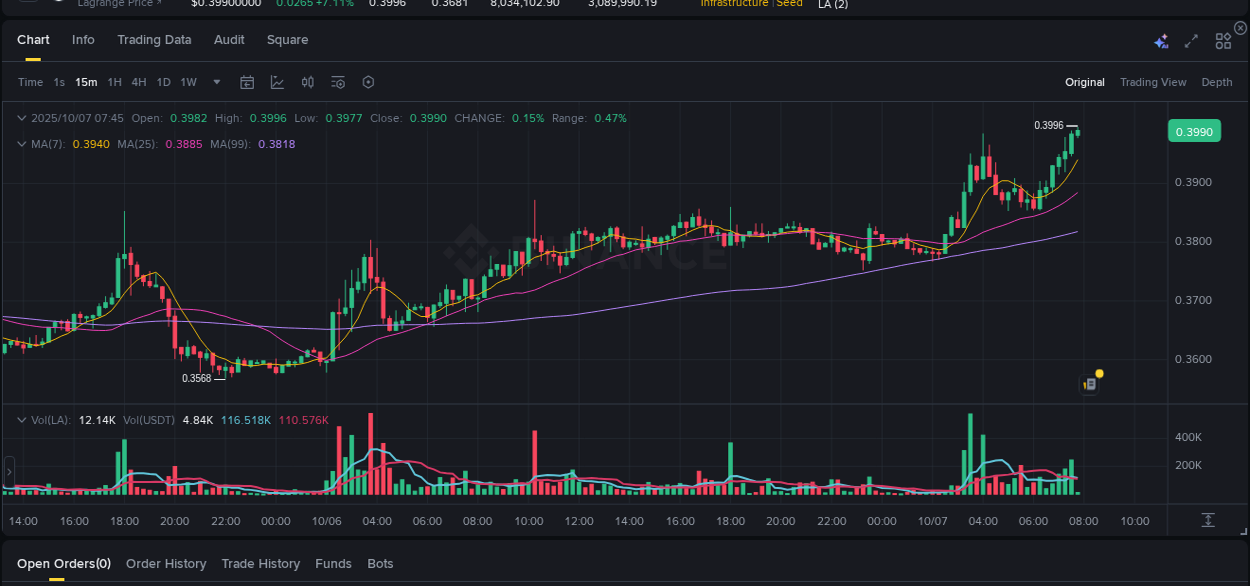1250x586 pixels.
Task: Switch to the Depth view
Action: 1217,82
